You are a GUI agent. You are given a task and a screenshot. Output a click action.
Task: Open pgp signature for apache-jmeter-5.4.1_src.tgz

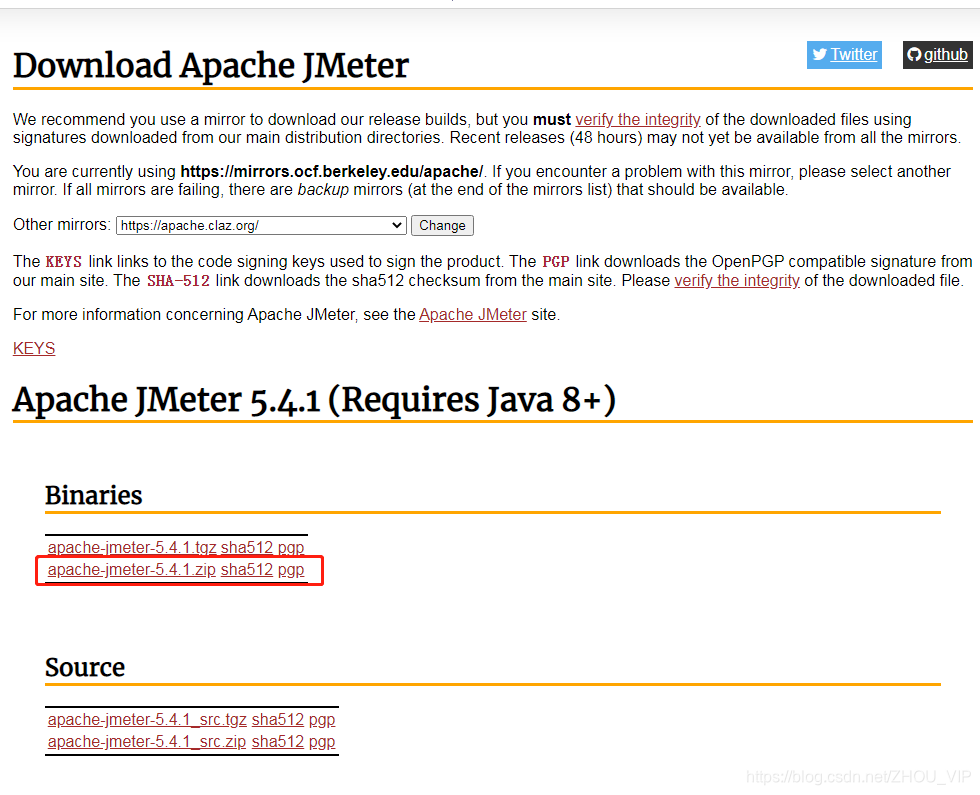click(x=322, y=719)
